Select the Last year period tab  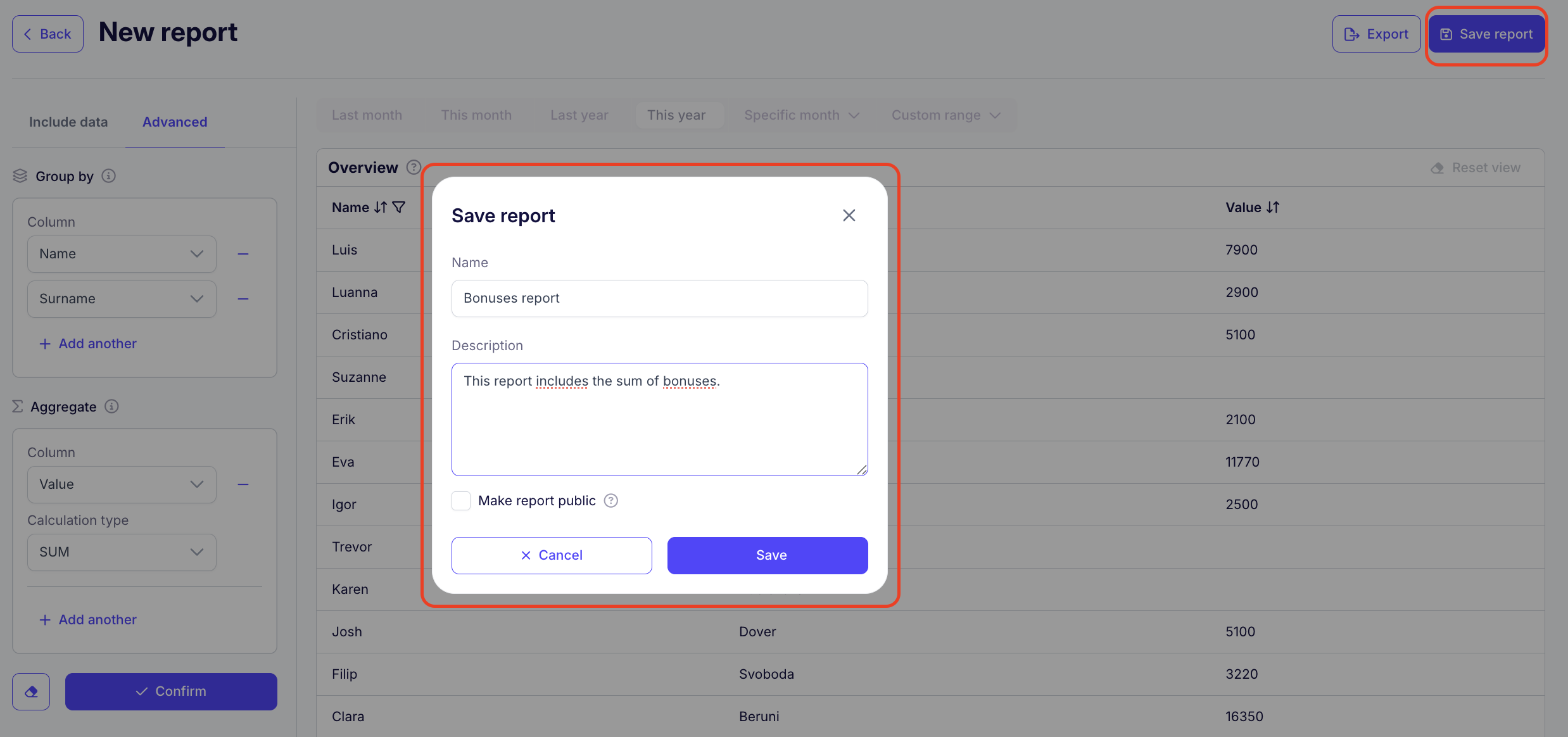pyautogui.click(x=579, y=115)
